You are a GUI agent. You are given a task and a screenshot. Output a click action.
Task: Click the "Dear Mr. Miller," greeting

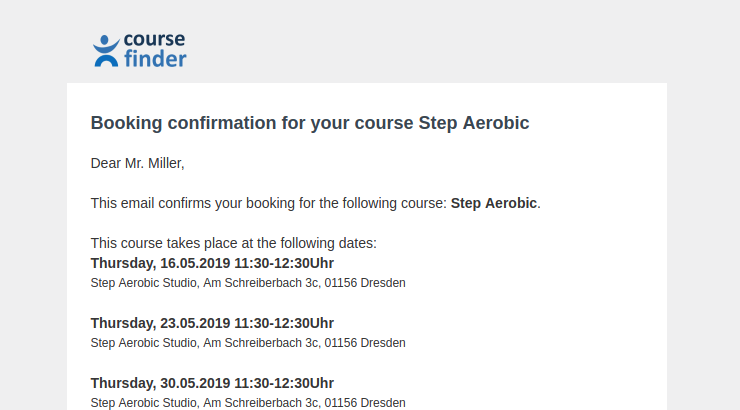click(x=138, y=163)
